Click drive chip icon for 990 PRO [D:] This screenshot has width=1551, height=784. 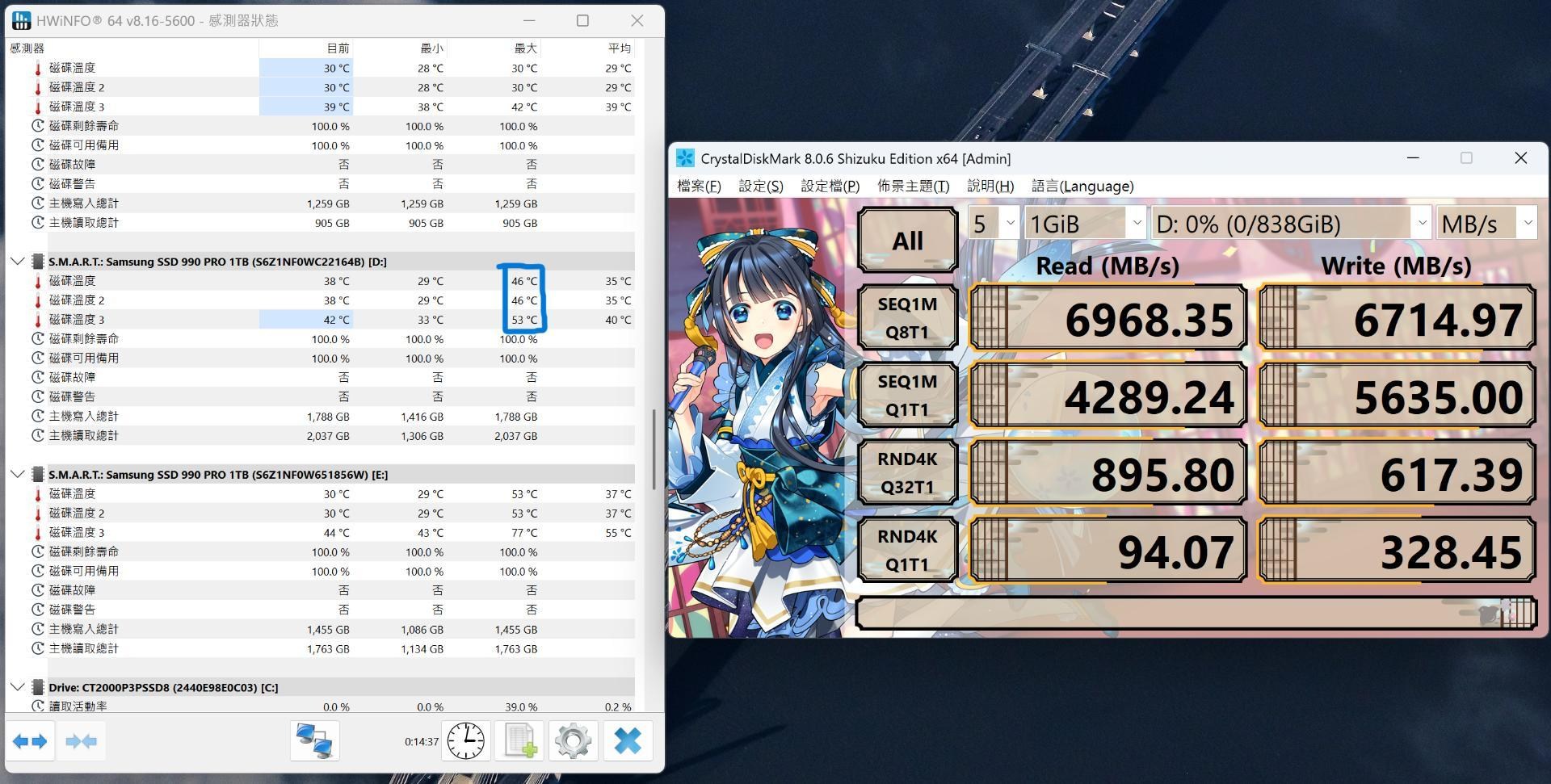pos(38,261)
